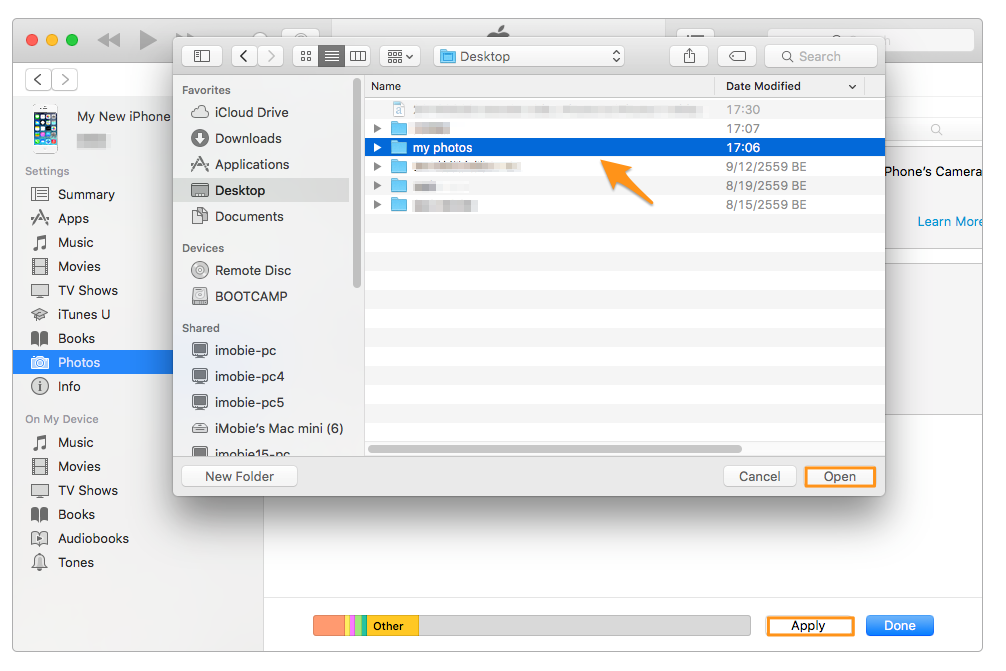The height and width of the screenshot is (671, 1006).
Task: Open the Share icon in the dialog toolbar
Action: [x=689, y=55]
